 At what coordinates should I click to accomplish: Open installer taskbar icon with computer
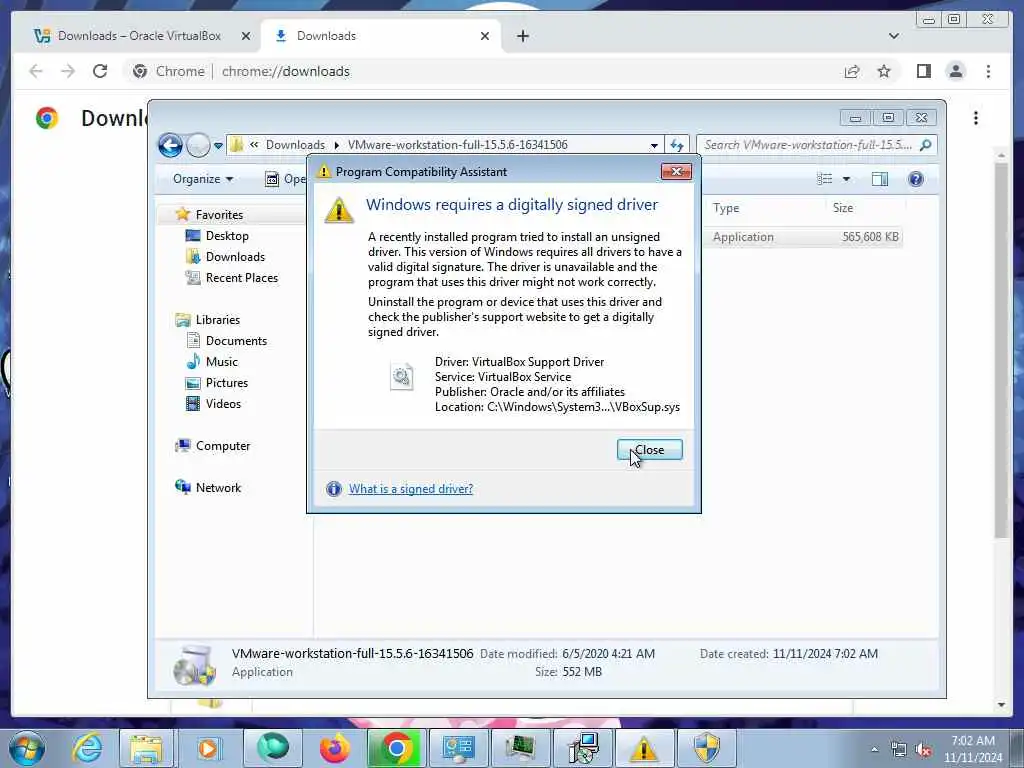(583, 748)
